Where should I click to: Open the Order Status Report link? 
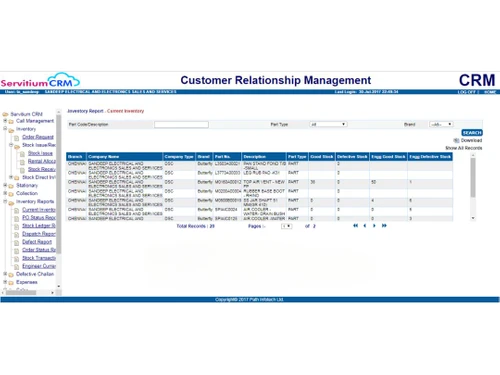(39, 250)
